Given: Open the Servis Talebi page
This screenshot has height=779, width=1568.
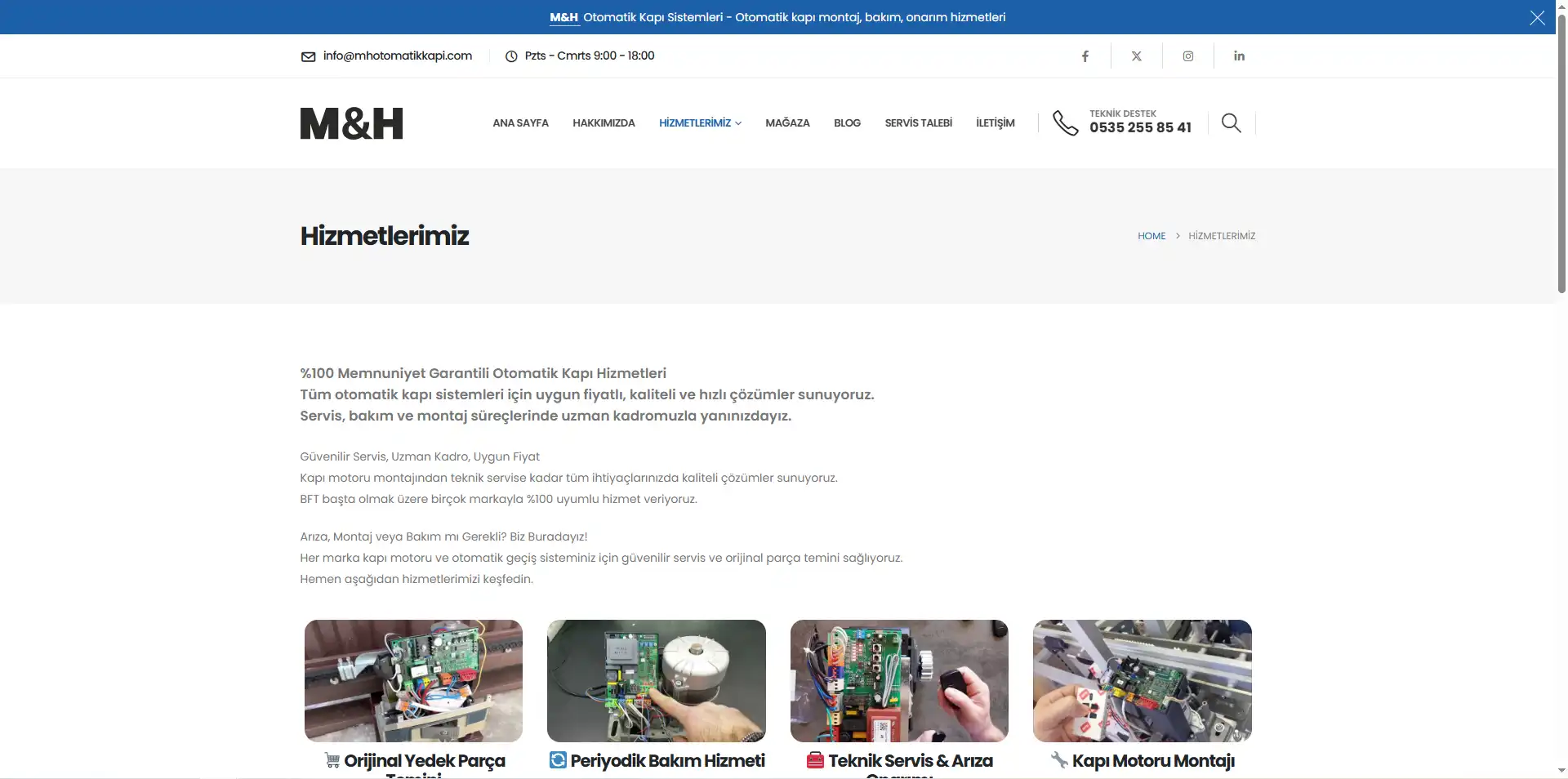Looking at the screenshot, I should pyautogui.click(x=918, y=123).
